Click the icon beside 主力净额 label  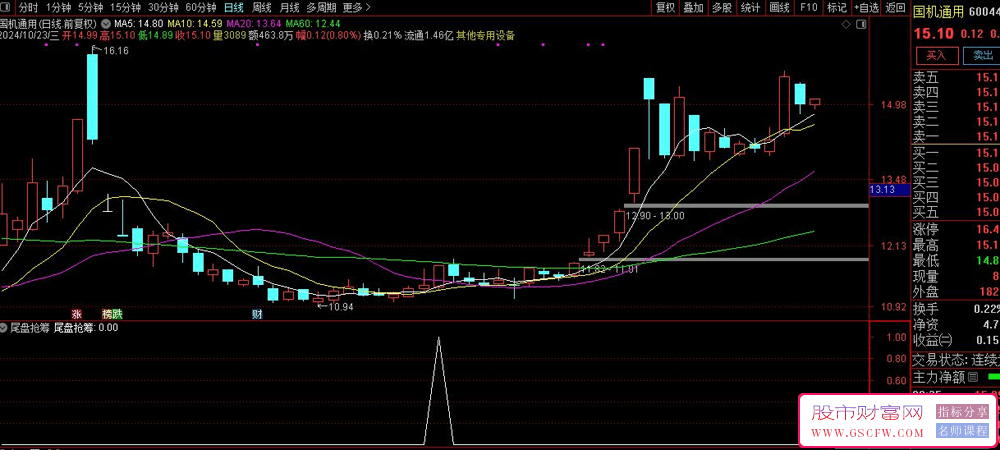[973, 377]
